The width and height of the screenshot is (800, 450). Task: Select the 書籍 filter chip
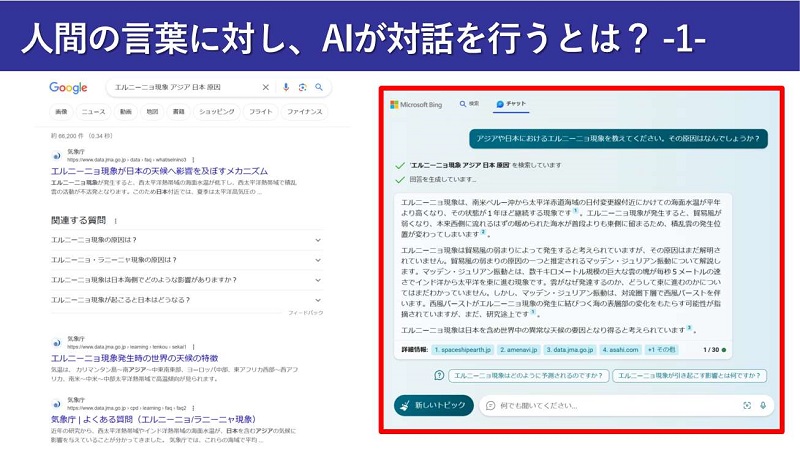[x=179, y=112]
